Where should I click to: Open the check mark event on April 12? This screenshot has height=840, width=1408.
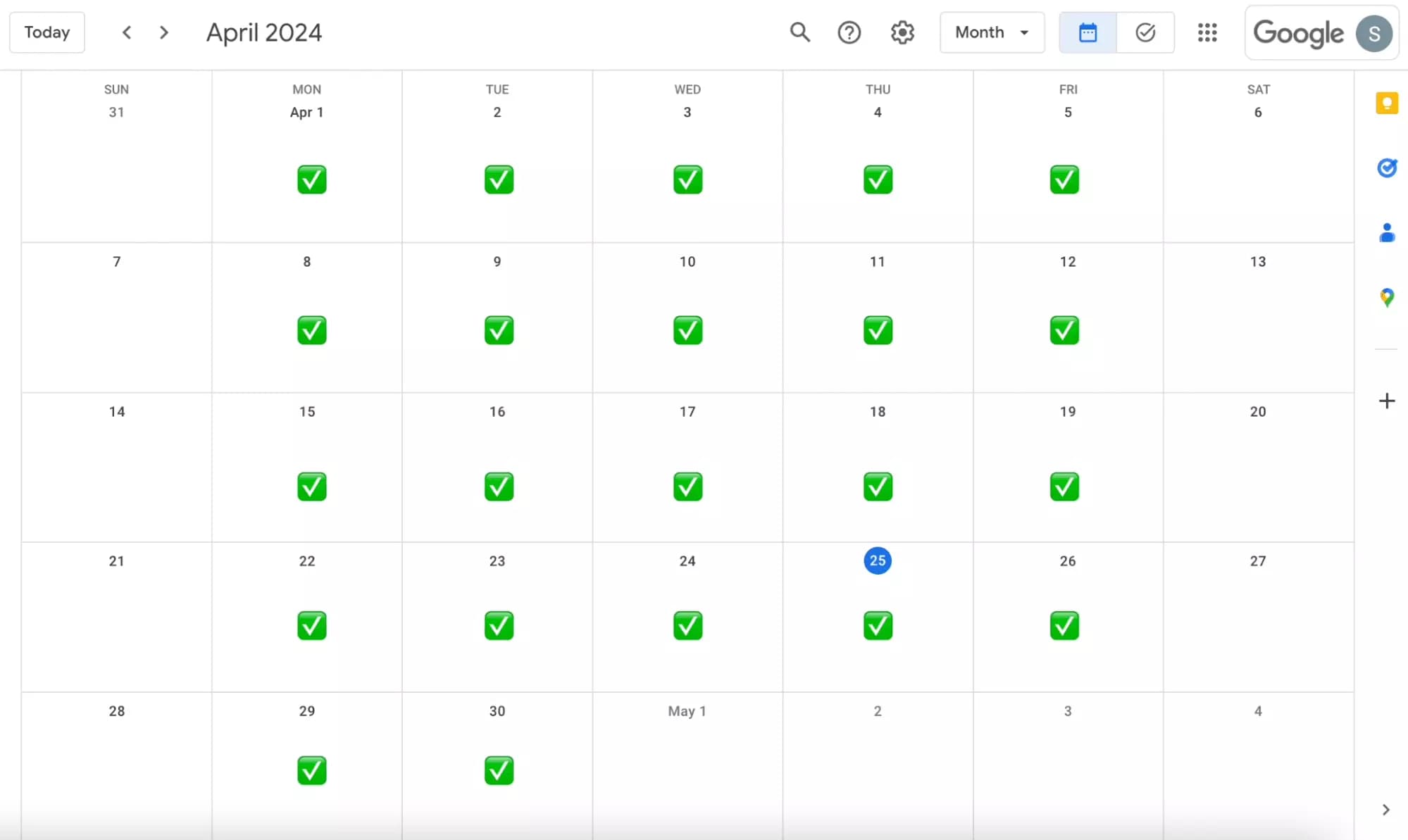(x=1064, y=330)
